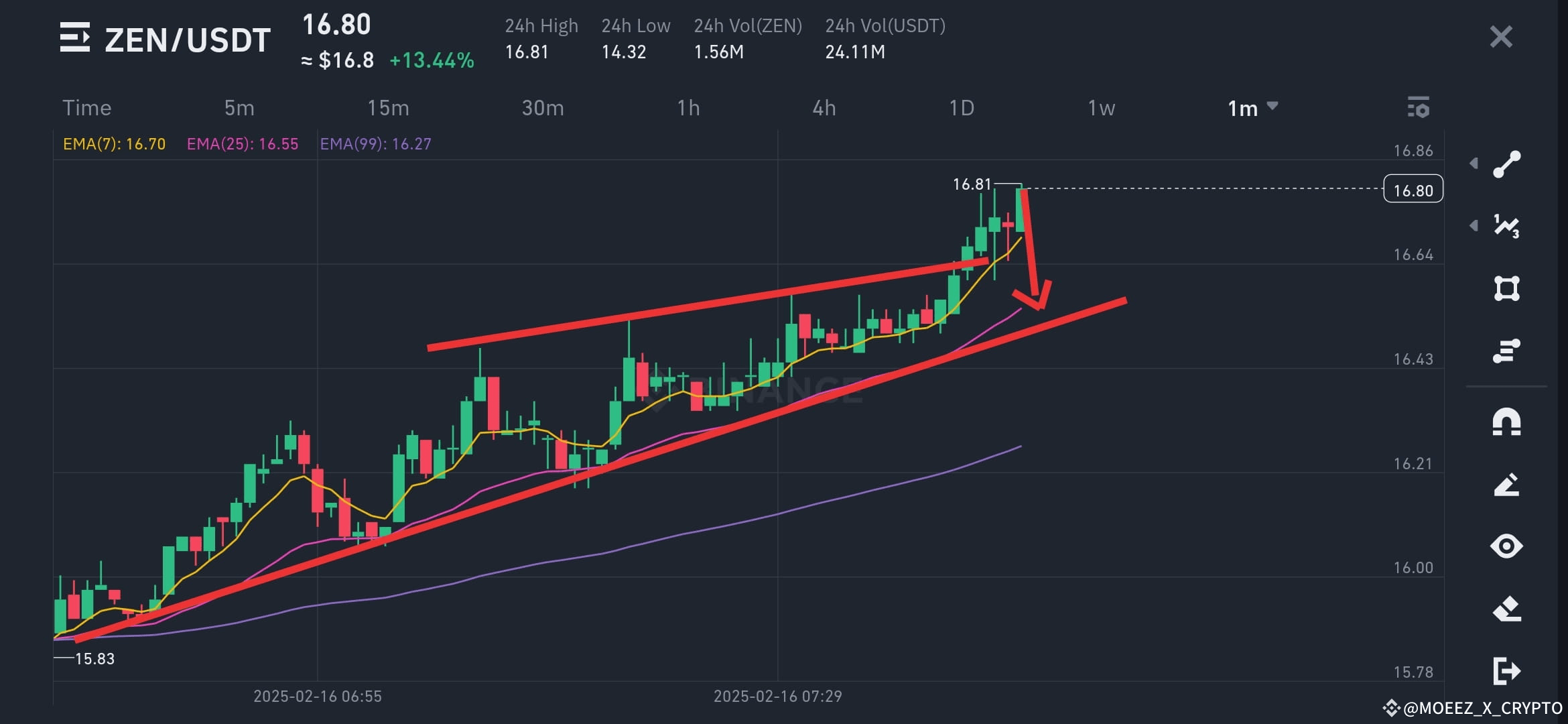Viewport: 1568px width, 724px height.
Task: Toggle drawings visibility with eye icon
Action: click(x=1507, y=546)
